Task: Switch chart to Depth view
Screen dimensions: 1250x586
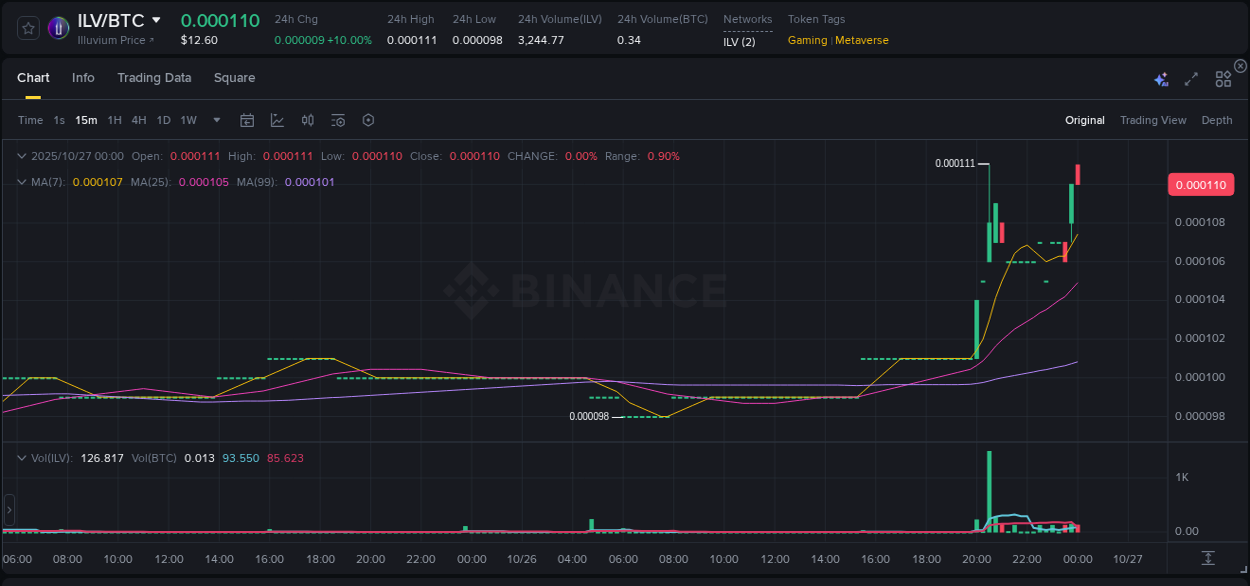Action: pos(1216,120)
